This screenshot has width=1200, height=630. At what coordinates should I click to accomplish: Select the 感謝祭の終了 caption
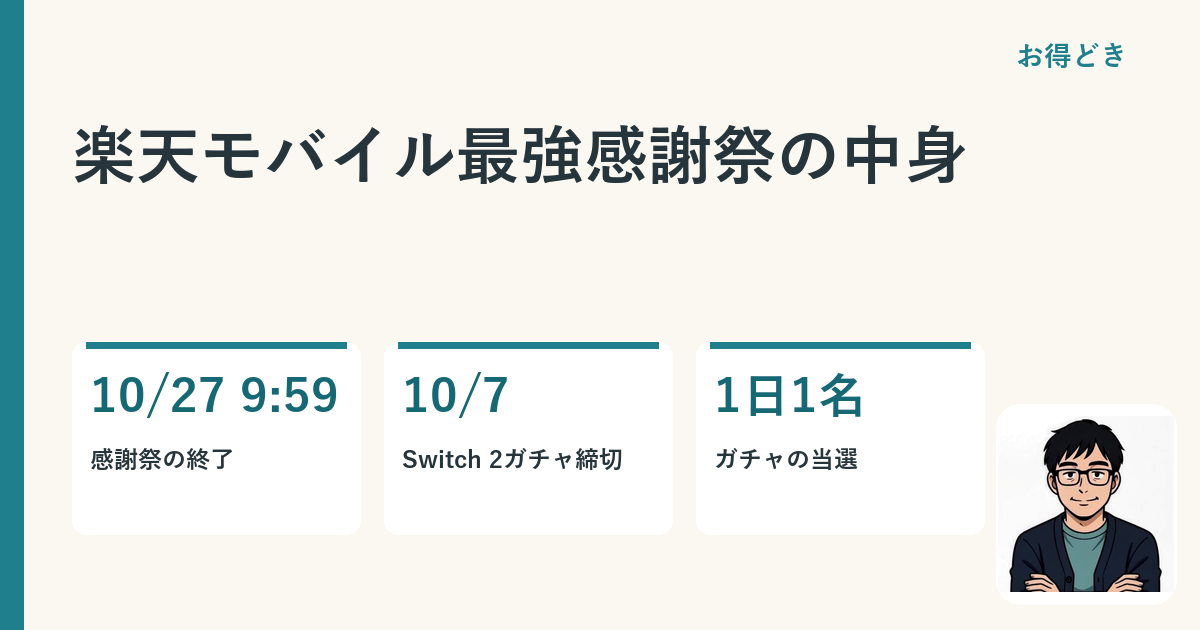pyautogui.click(x=162, y=460)
